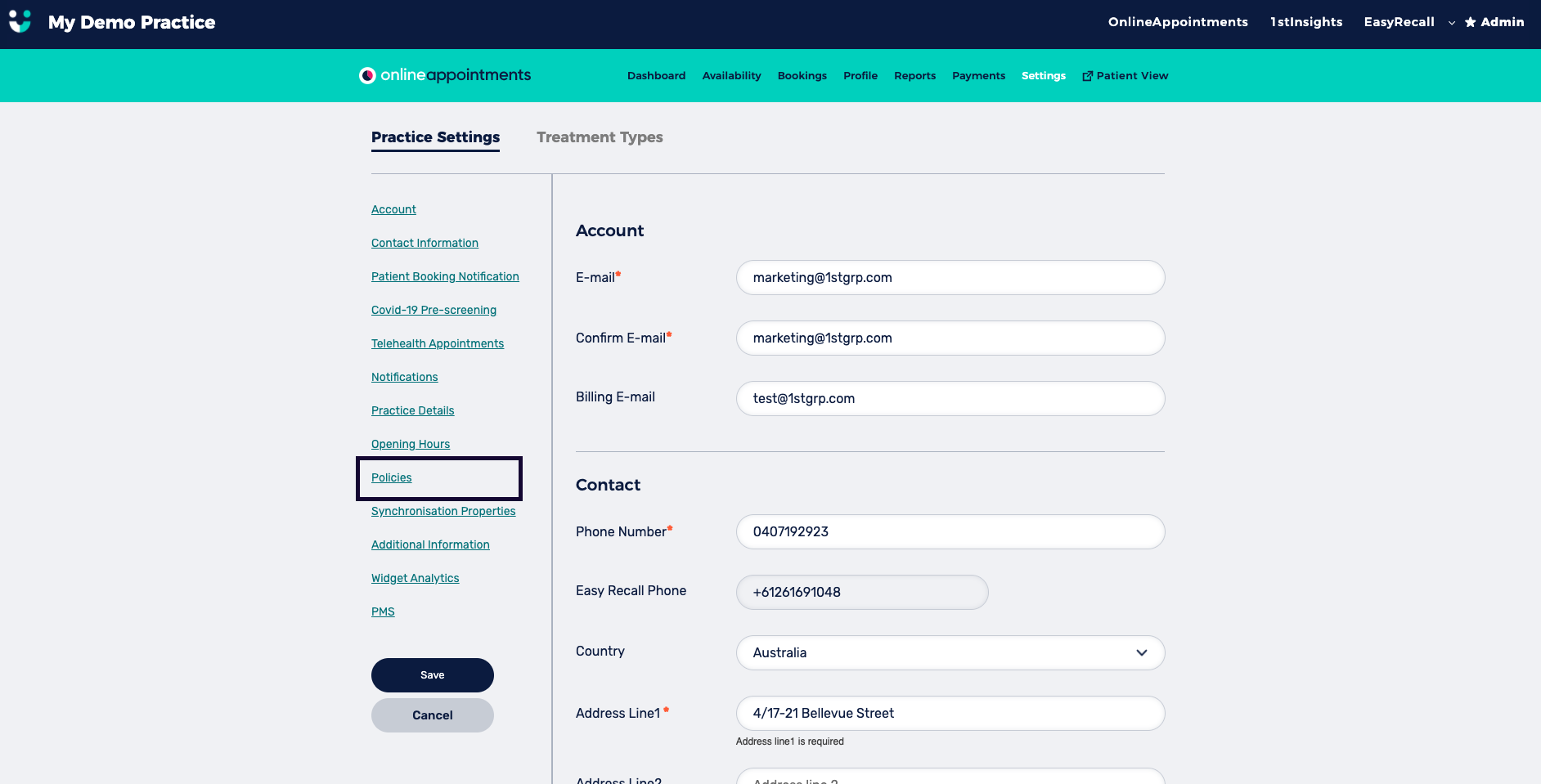
Task: Open the Policies settings link
Action: (392, 477)
